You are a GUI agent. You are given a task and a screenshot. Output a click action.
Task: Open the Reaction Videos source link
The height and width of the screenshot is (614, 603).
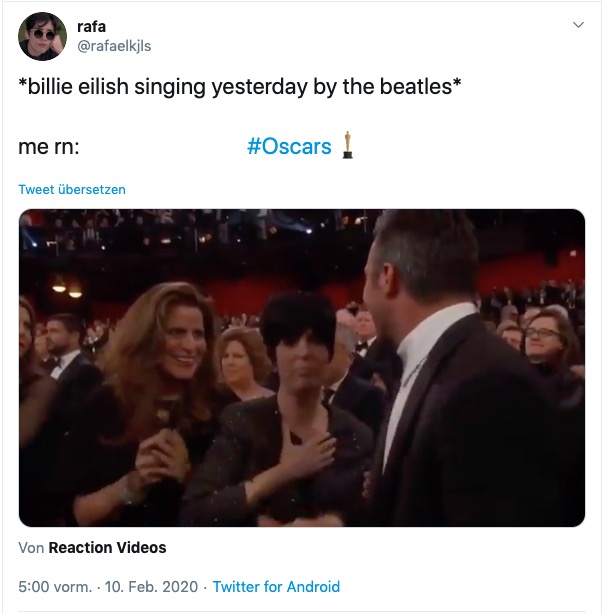click(107, 547)
